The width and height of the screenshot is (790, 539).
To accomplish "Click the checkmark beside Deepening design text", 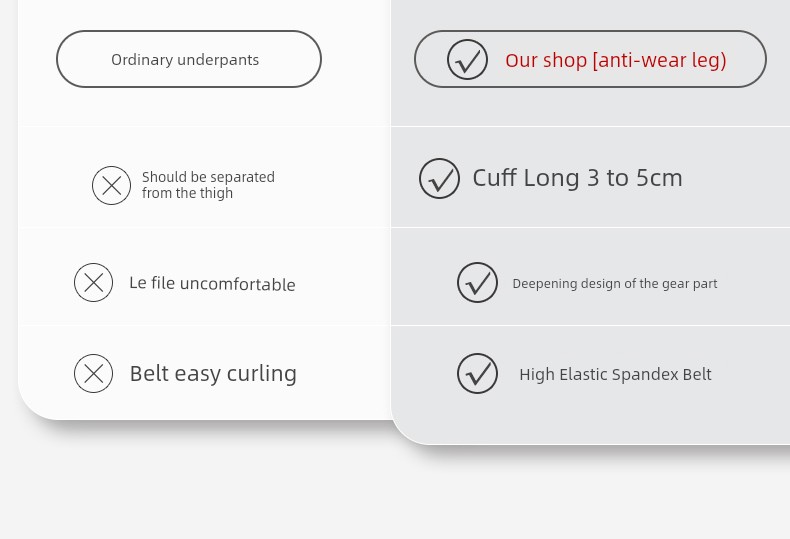I will point(477,282).
